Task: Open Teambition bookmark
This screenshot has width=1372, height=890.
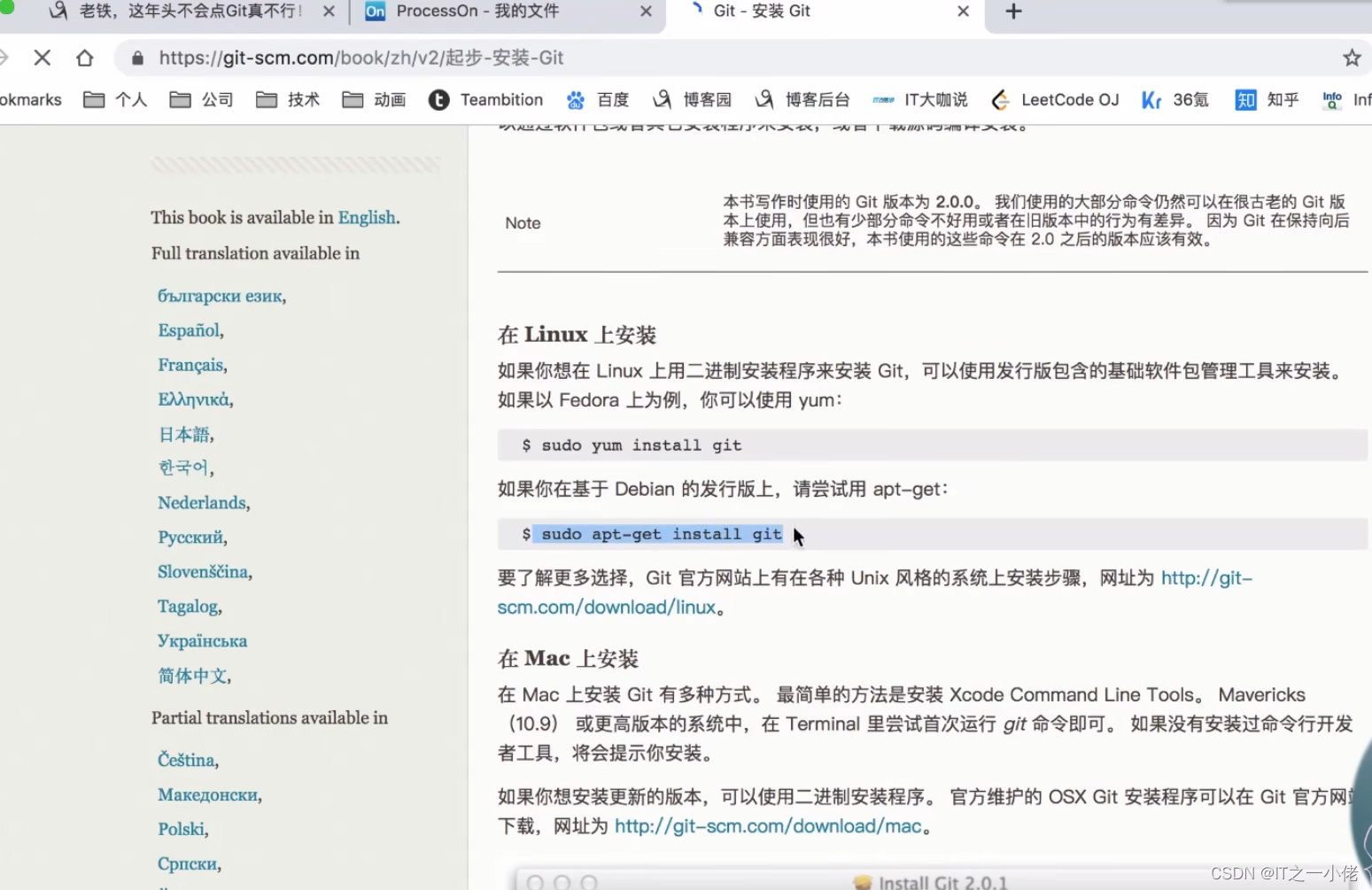Action: pyautogui.click(x=485, y=100)
